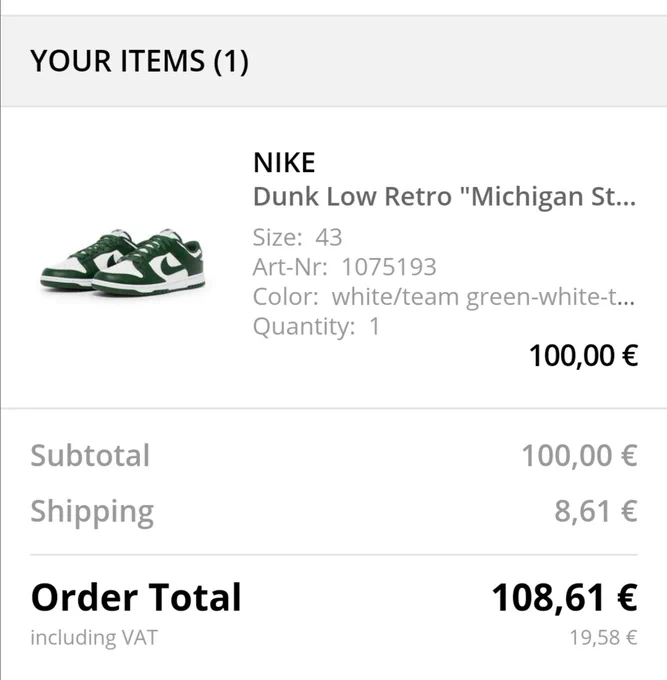Click the including VAT note
Image resolution: width=667 pixels, height=680 pixels.
pos(94,638)
